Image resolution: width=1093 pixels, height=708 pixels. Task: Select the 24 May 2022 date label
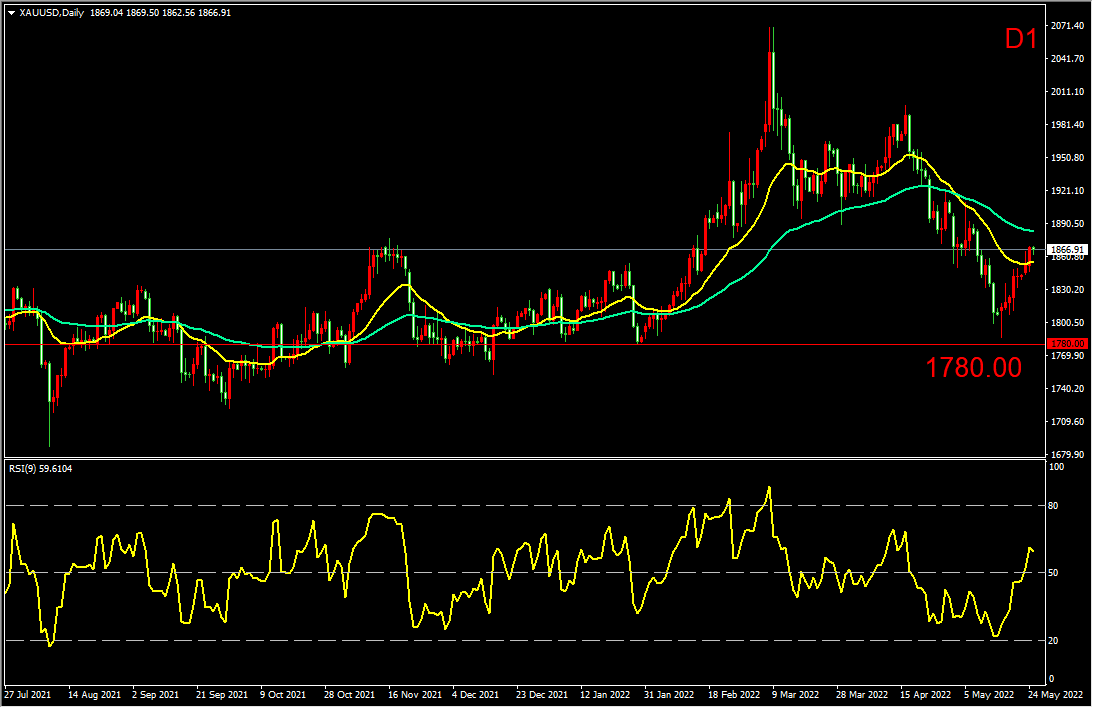(x=1055, y=694)
